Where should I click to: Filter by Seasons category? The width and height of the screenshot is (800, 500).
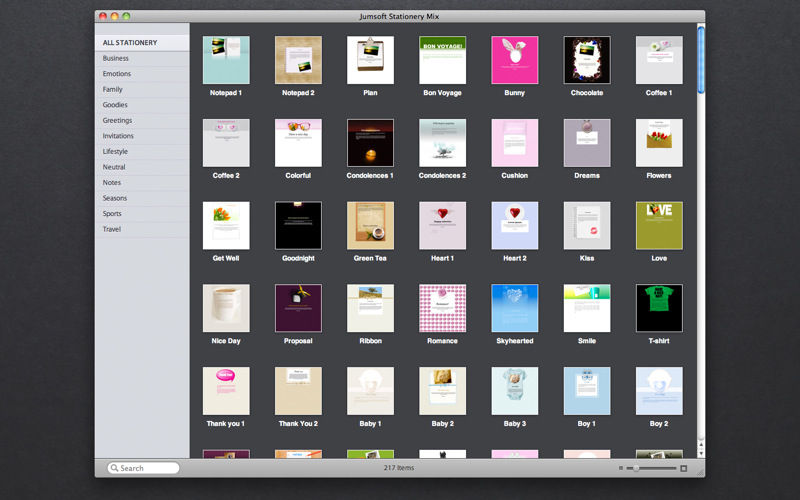[142, 198]
